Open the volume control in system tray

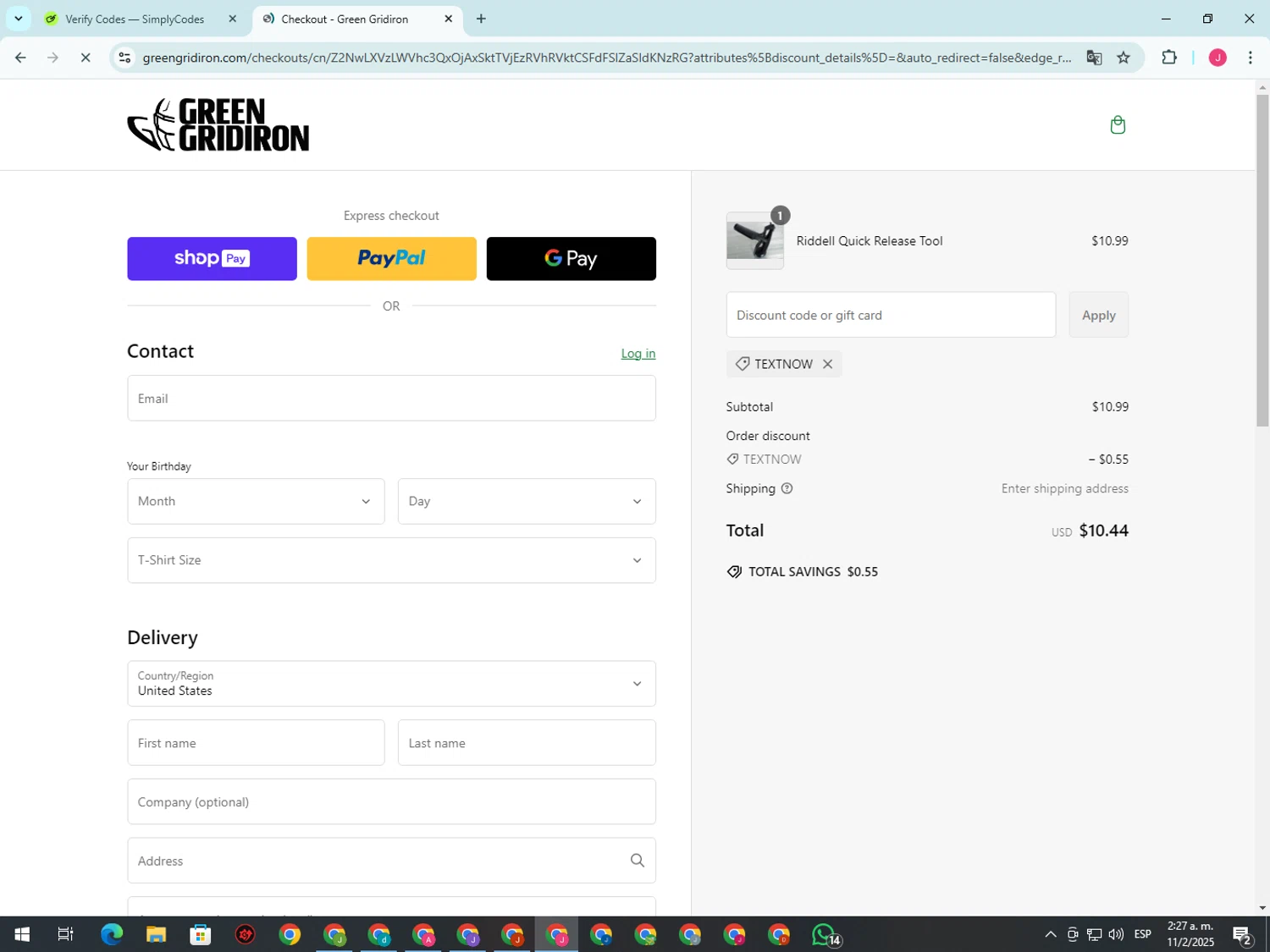[x=1116, y=934]
